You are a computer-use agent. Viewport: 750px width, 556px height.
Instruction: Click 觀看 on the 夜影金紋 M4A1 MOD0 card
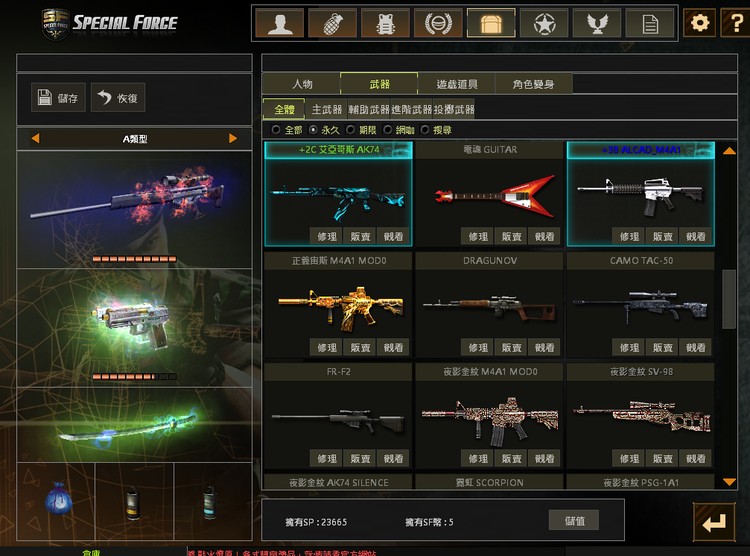point(544,458)
